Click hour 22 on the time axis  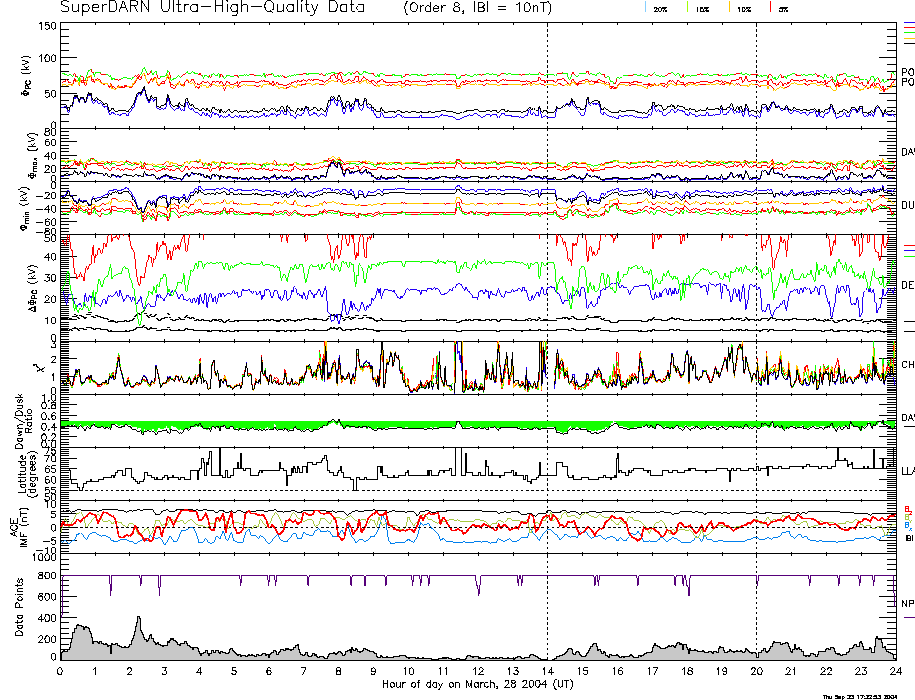coord(826,671)
